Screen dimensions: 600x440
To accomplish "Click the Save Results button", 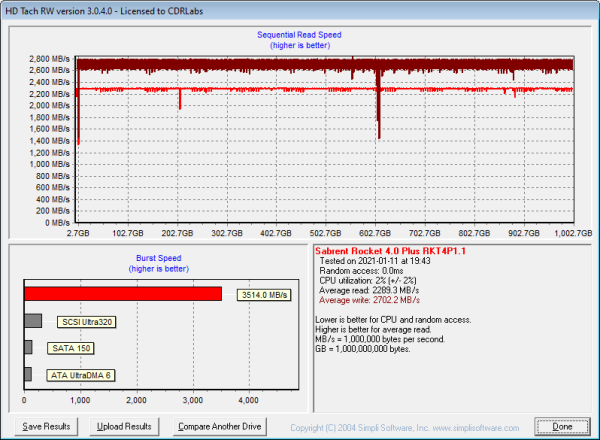I will pos(47,426).
